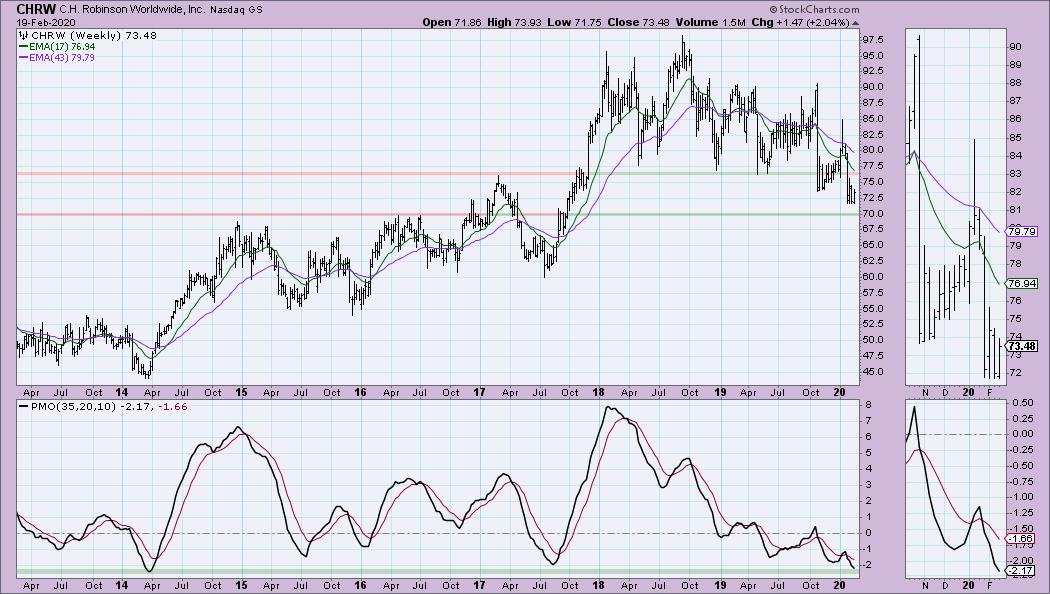Click the 79.79 EMA price tag on zoom panel
The width and height of the screenshot is (1050, 594).
pyautogui.click(x=1022, y=232)
